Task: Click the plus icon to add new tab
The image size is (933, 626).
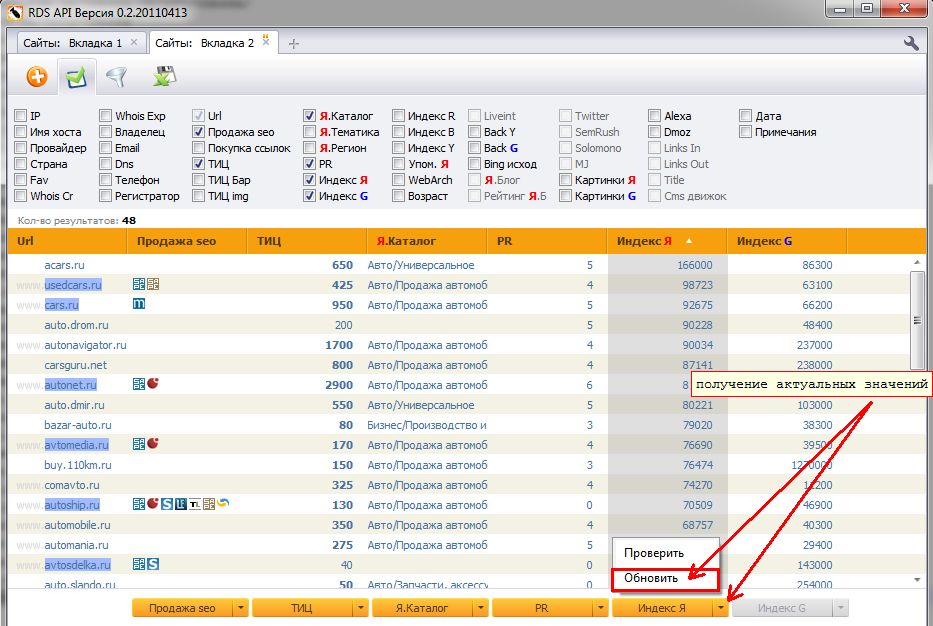Action: [x=294, y=43]
